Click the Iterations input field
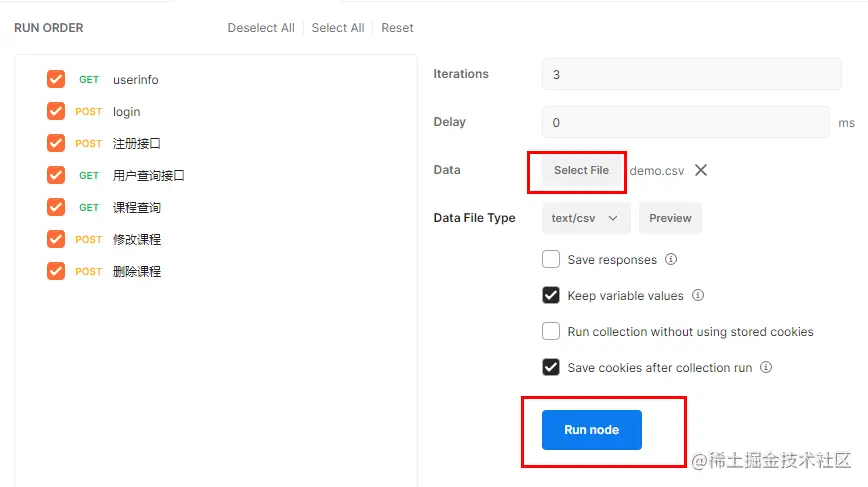Image resolution: width=868 pixels, height=487 pixels. pyautogui.click(x=691, y=74)
